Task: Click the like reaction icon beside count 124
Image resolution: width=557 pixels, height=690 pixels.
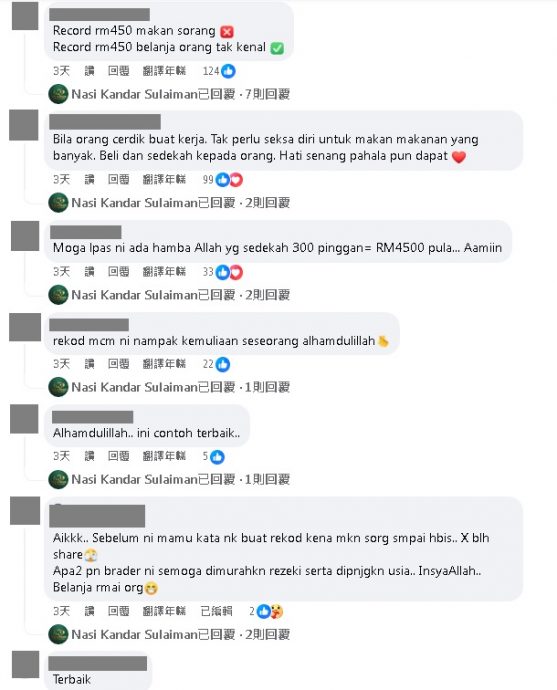Action: pos(228,71)
